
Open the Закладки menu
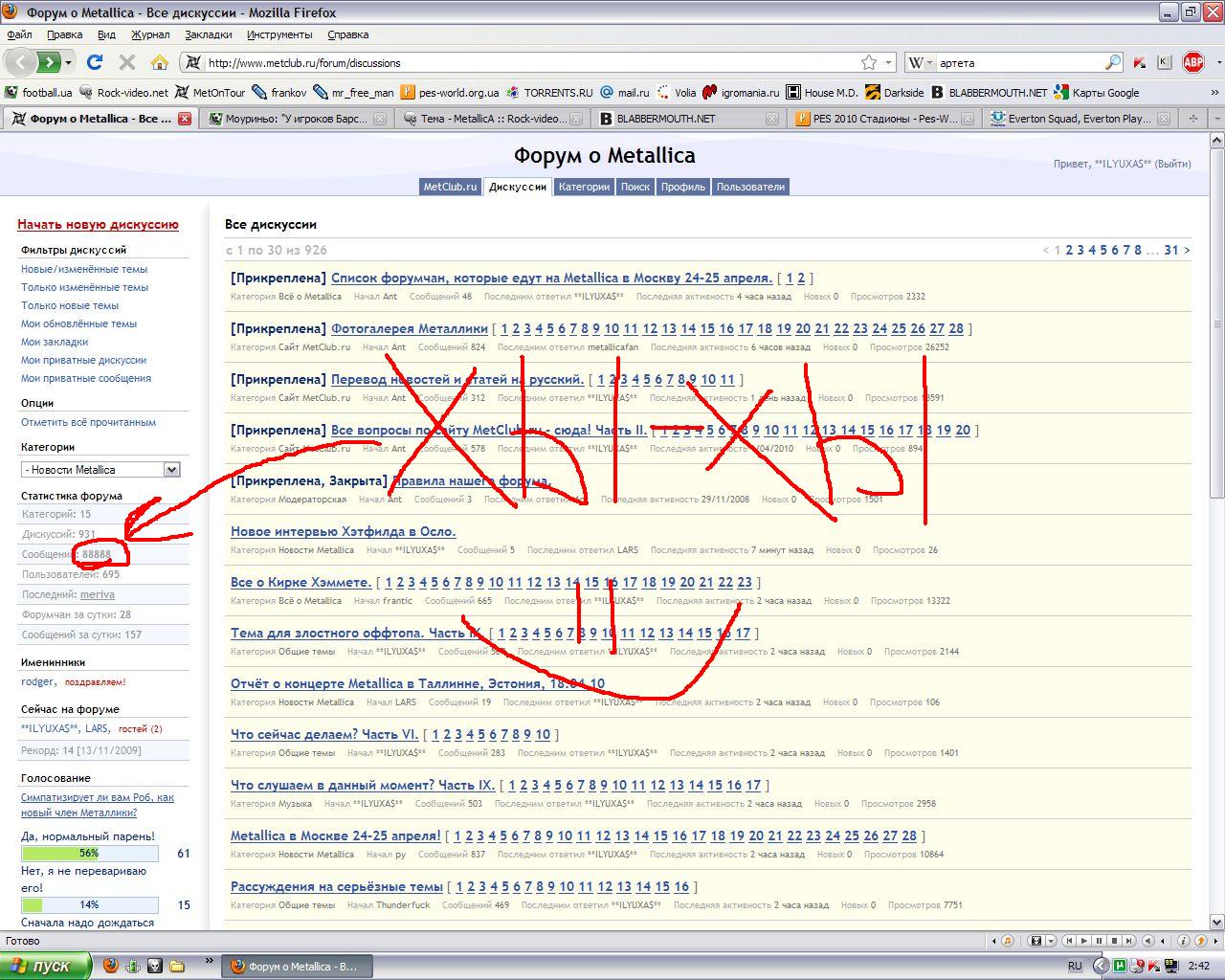point(208,34)
